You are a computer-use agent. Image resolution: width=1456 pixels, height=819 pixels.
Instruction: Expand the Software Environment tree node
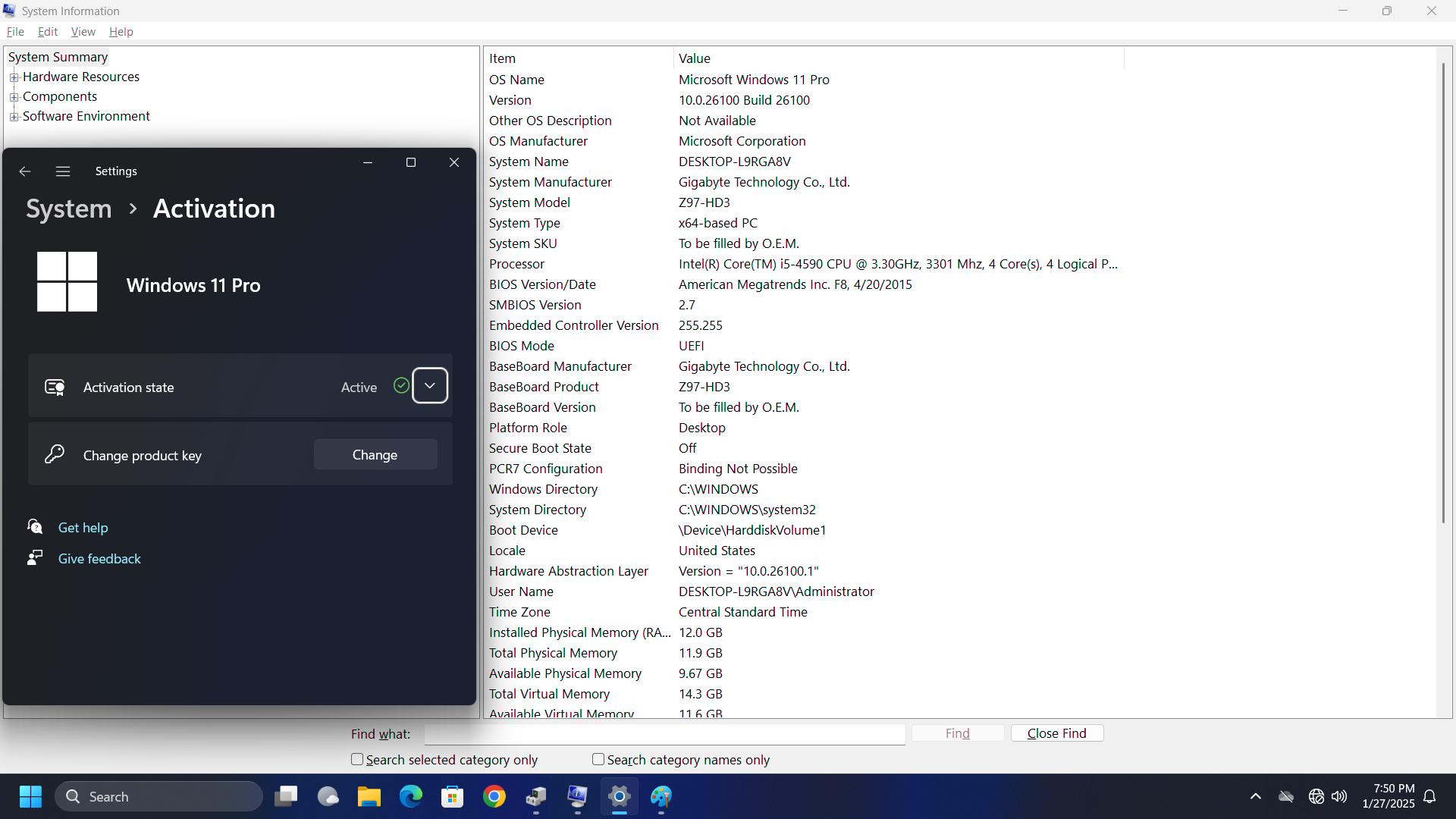pos(14,117)
